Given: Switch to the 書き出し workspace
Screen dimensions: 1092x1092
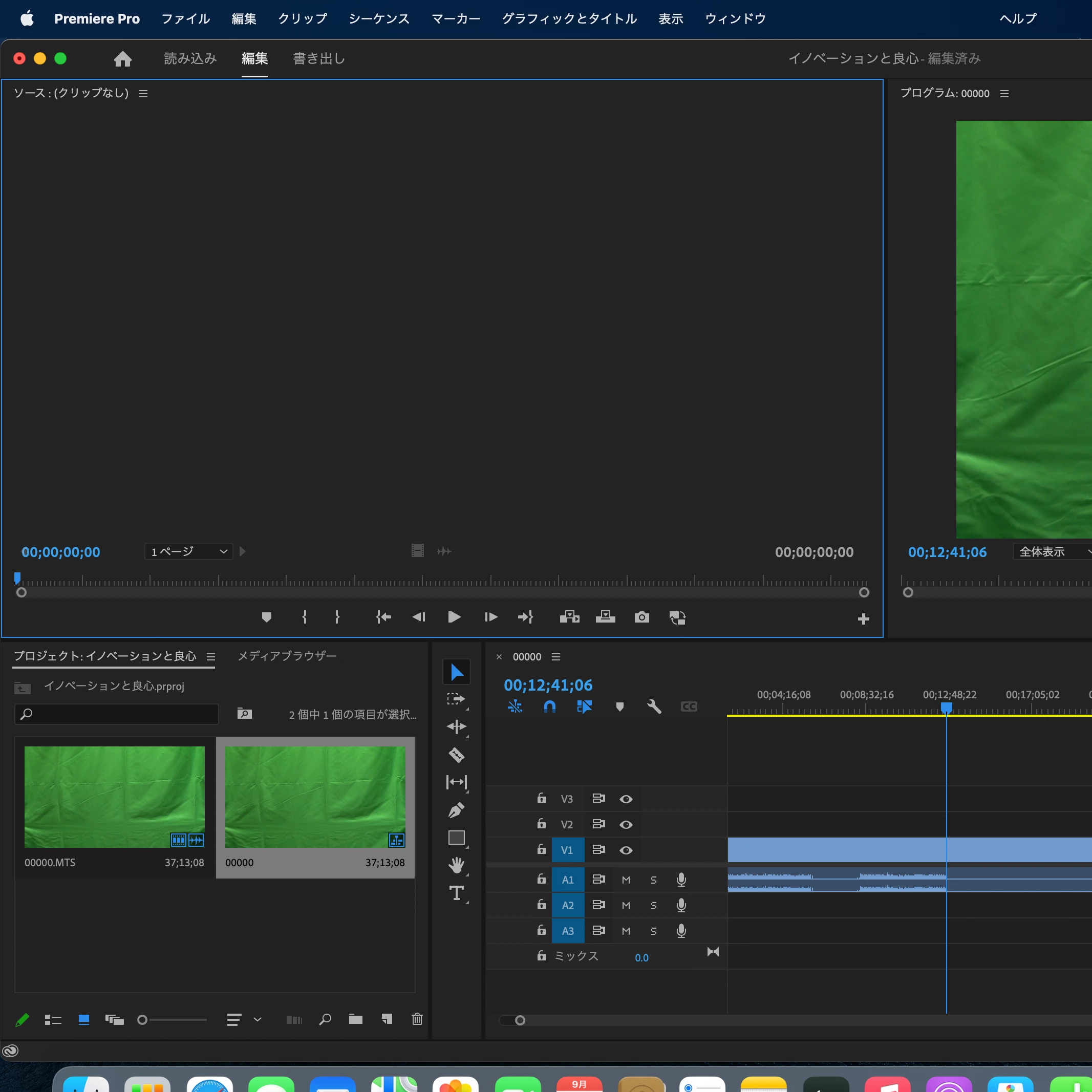Looking at the screenshot, I should [x=319, y=58].
